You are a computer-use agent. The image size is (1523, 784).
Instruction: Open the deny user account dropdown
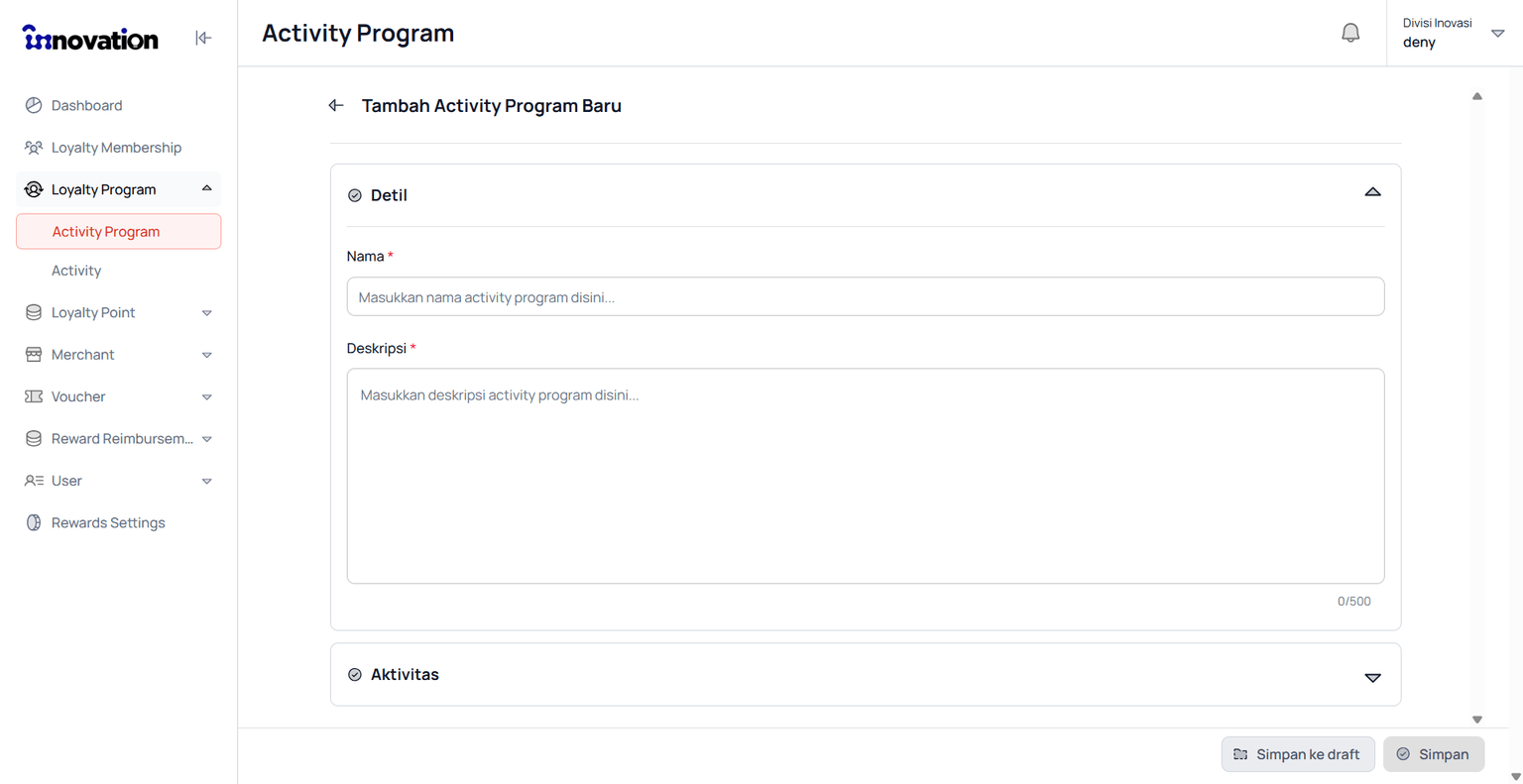coord(1497,34)
